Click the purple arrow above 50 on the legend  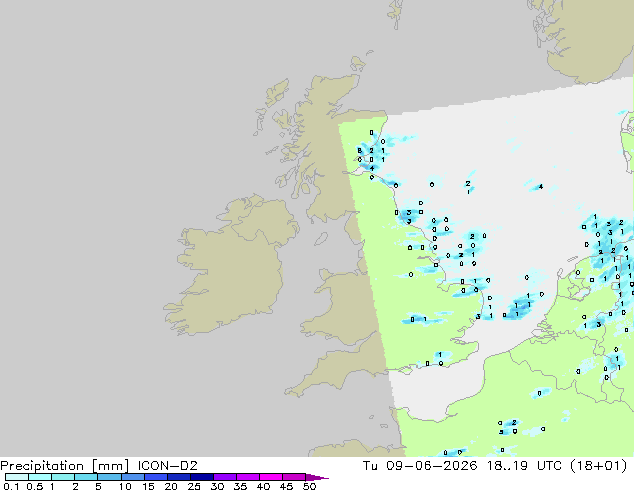317,477
